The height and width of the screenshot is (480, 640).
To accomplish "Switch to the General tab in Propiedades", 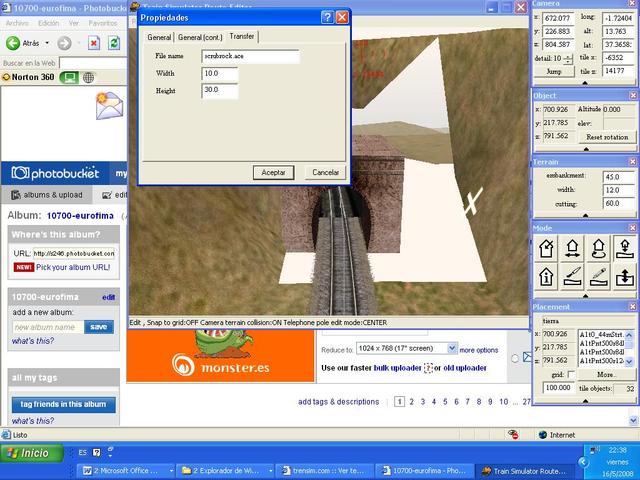I will [159, 37].
